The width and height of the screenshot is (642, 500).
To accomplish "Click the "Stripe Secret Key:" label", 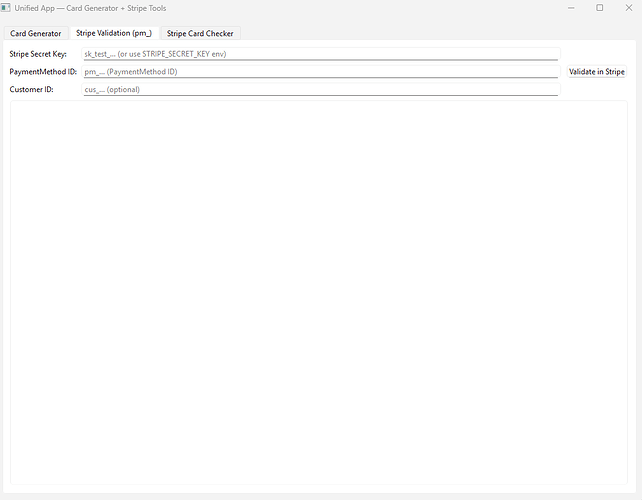I will click(38, 54).
